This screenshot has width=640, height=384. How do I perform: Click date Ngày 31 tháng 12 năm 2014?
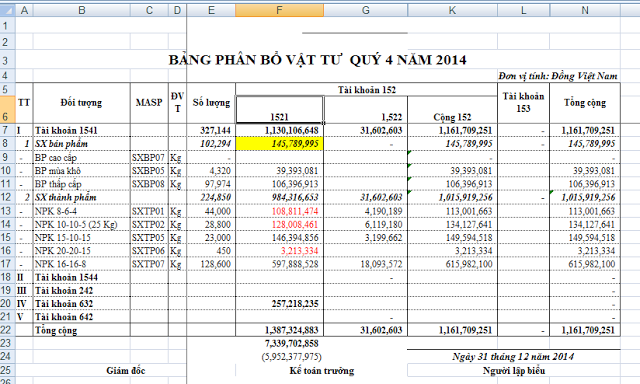click(x=513, y=356)
